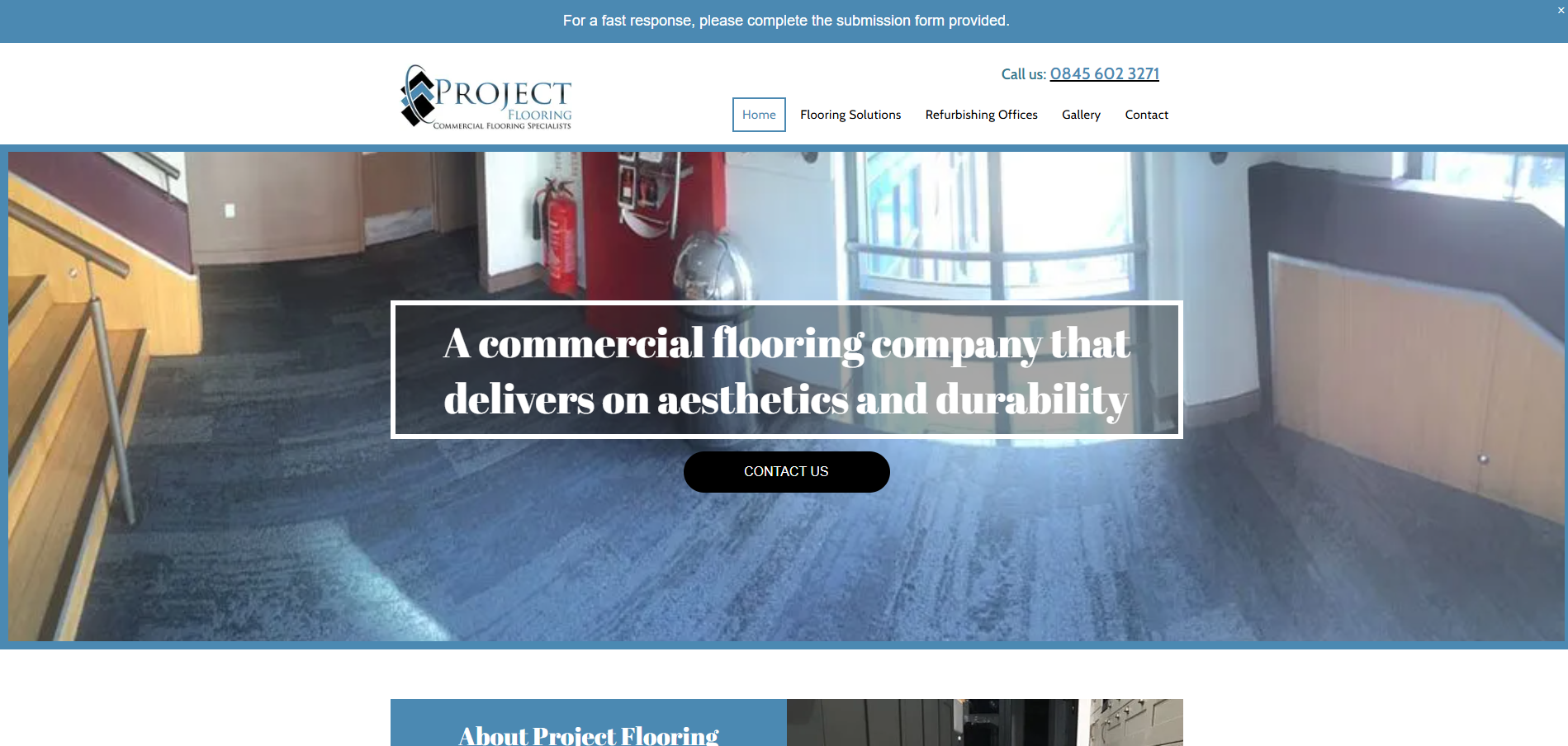Click the diamond emblem in the logo
The width and height of the screenshot is (1568, 746).
(417, 97)
